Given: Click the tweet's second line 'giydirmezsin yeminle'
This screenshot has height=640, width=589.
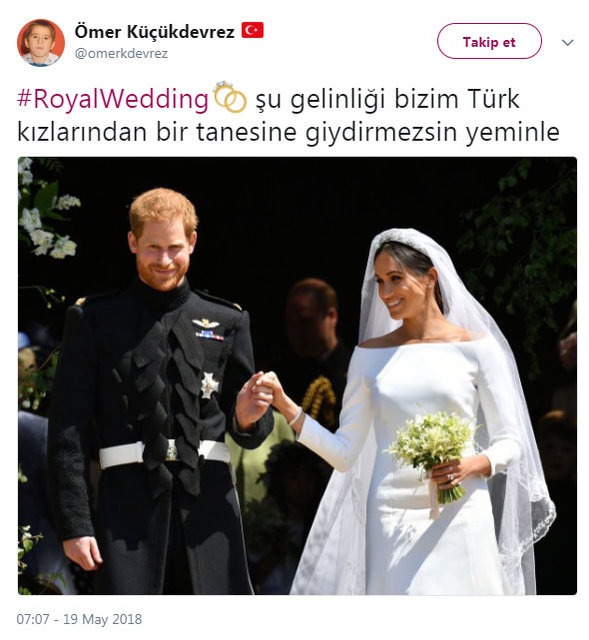Looking at the screenshot, I should tap(432, 132).
